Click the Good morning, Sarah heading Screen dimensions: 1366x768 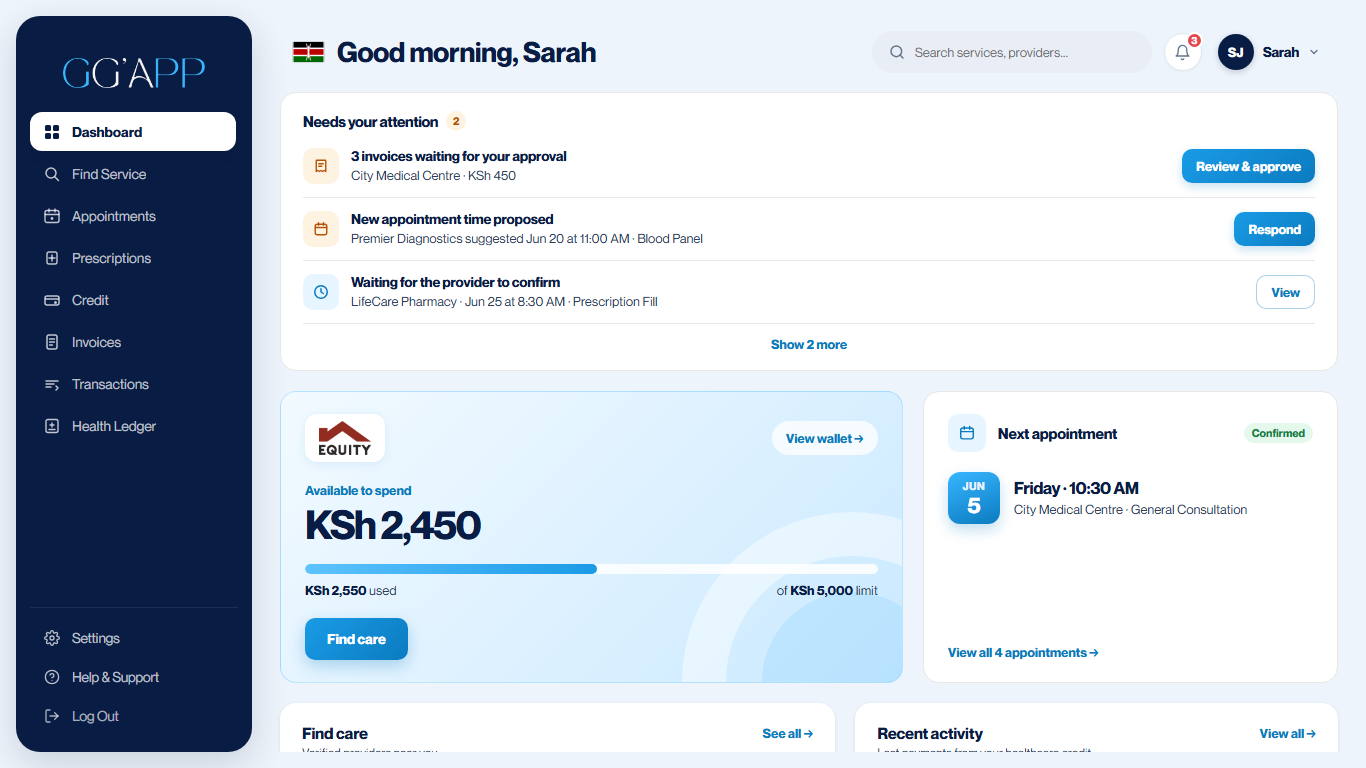466,52
